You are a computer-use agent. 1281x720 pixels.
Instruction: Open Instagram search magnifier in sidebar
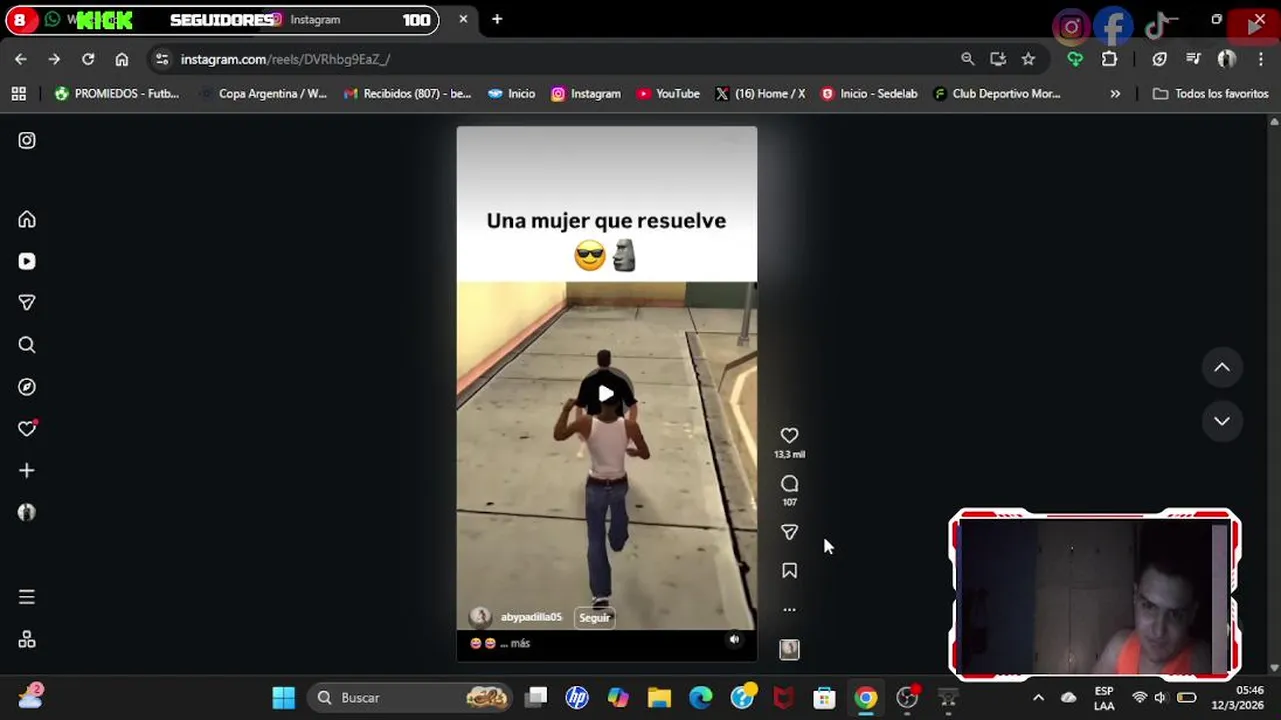click(x=27, y=345)
